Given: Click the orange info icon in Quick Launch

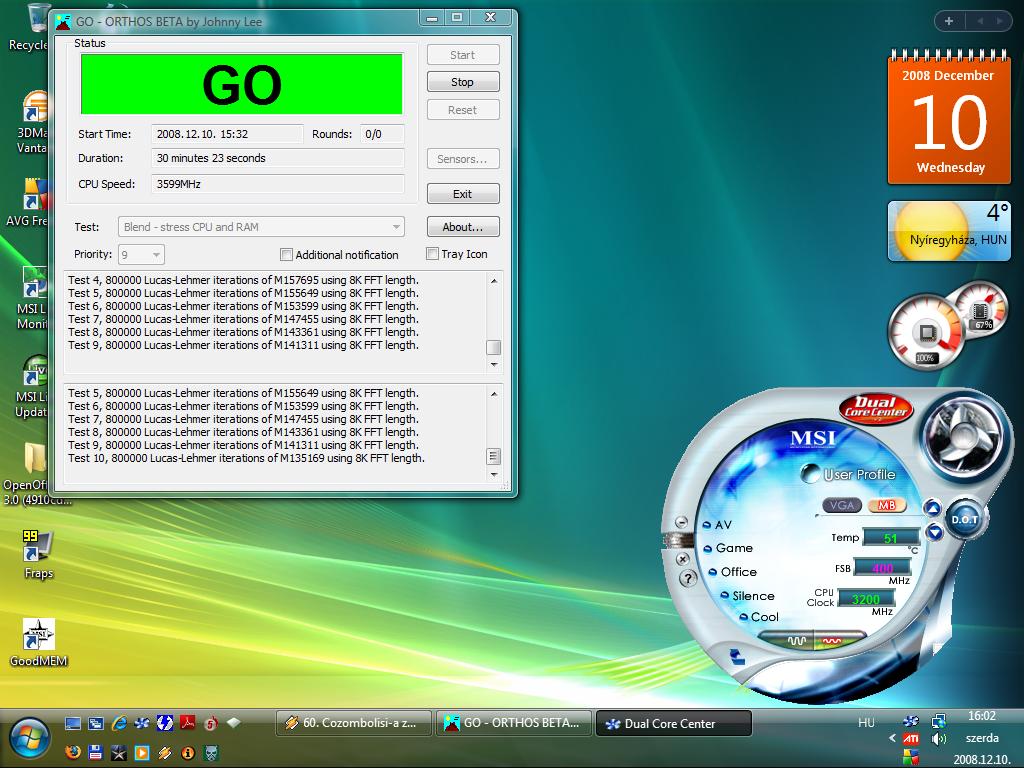Looking at the screenshot, I should [188, 753].
